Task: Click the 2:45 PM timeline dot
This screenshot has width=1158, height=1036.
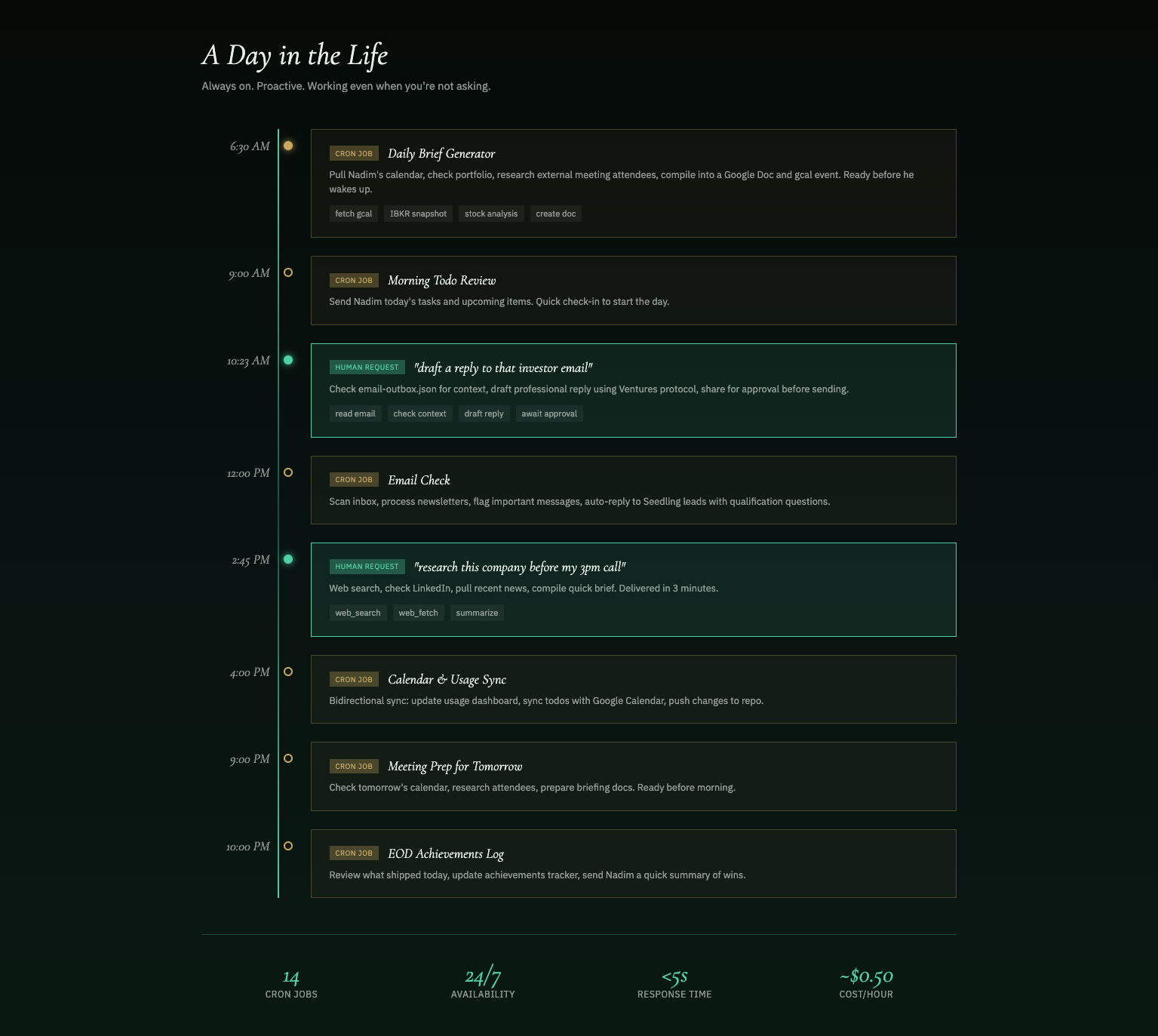Action: coord(288,559)
